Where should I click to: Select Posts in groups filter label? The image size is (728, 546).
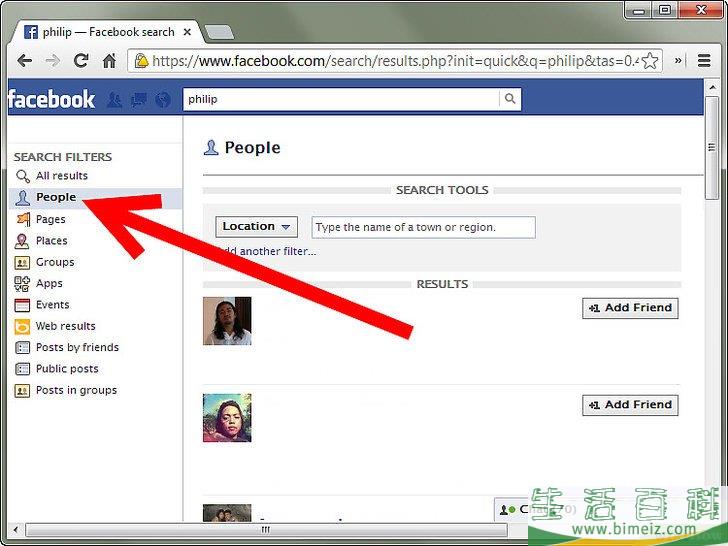tap(76, 390)
